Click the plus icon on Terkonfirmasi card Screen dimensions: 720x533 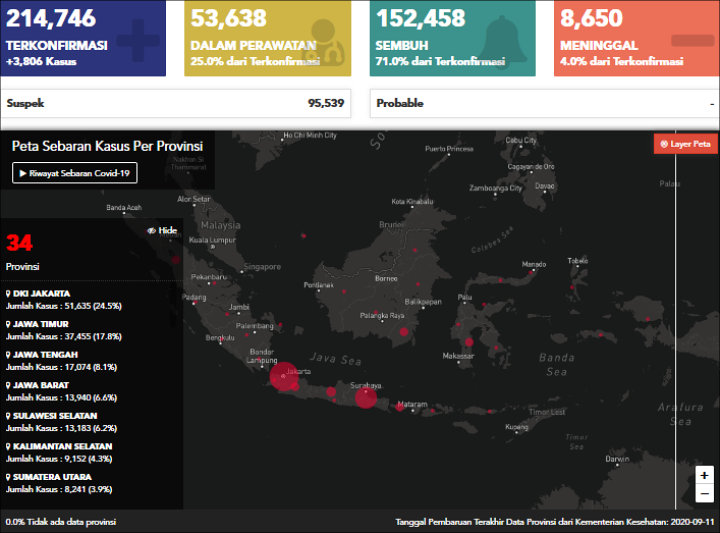click(x=137, y=39)
